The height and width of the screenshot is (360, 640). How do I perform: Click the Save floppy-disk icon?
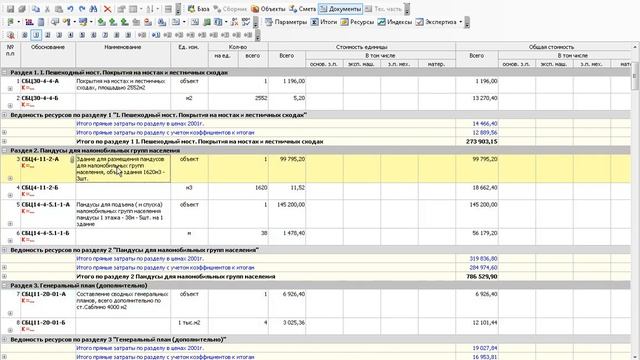click(x=11, y=9)
